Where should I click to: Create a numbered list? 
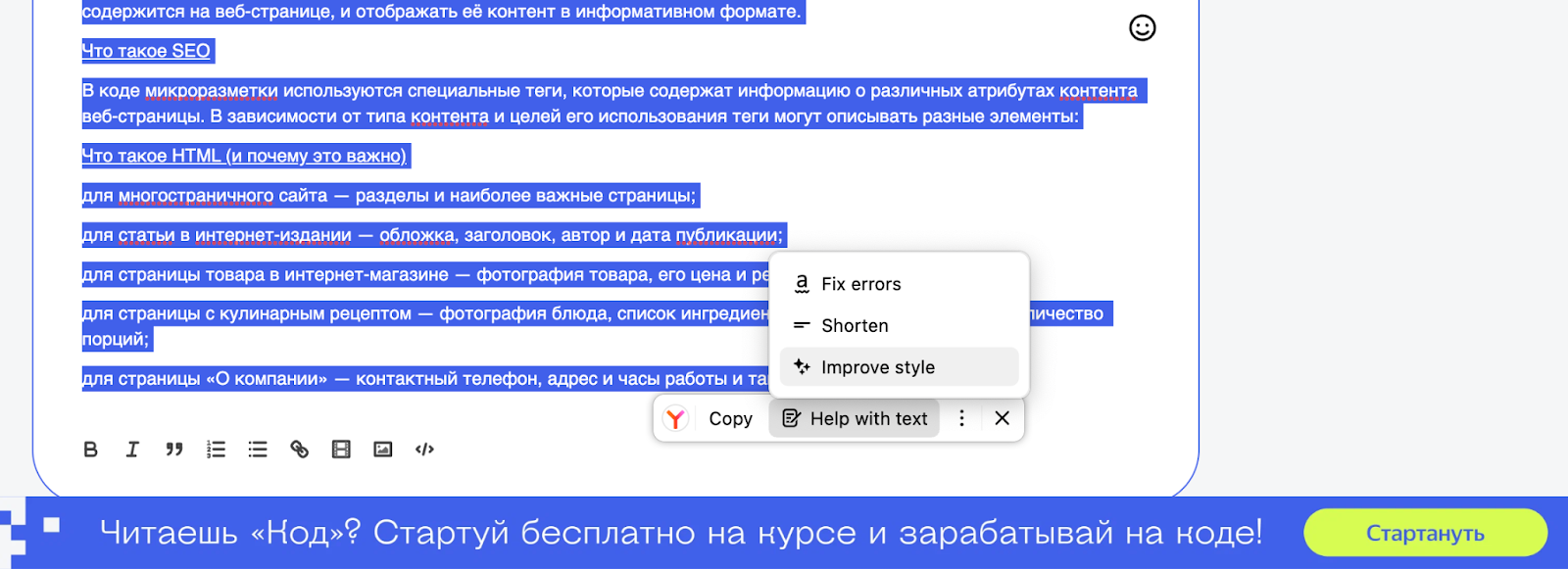click(x=217, y=450)
